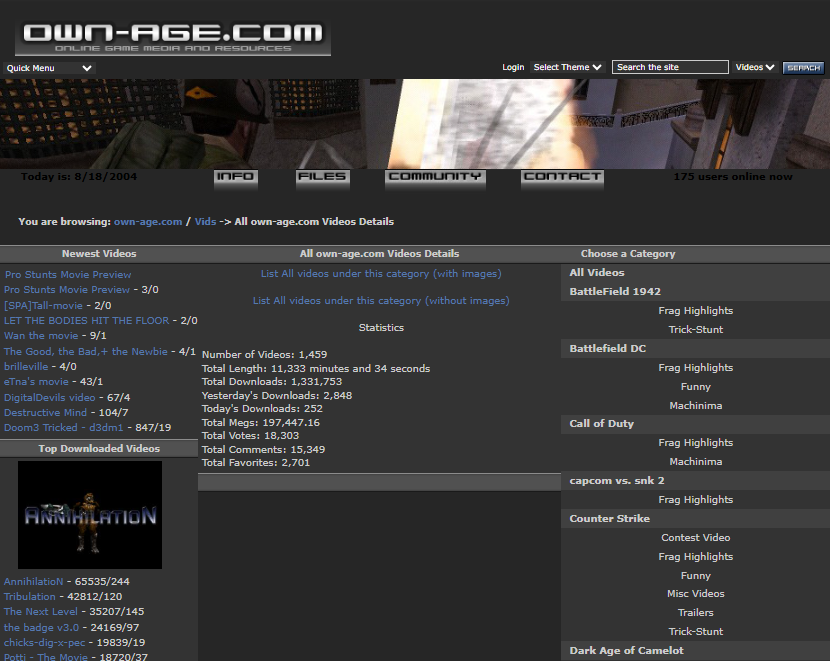Click the Login link
Screen dimensions: 830x661
tap(513, 67)
